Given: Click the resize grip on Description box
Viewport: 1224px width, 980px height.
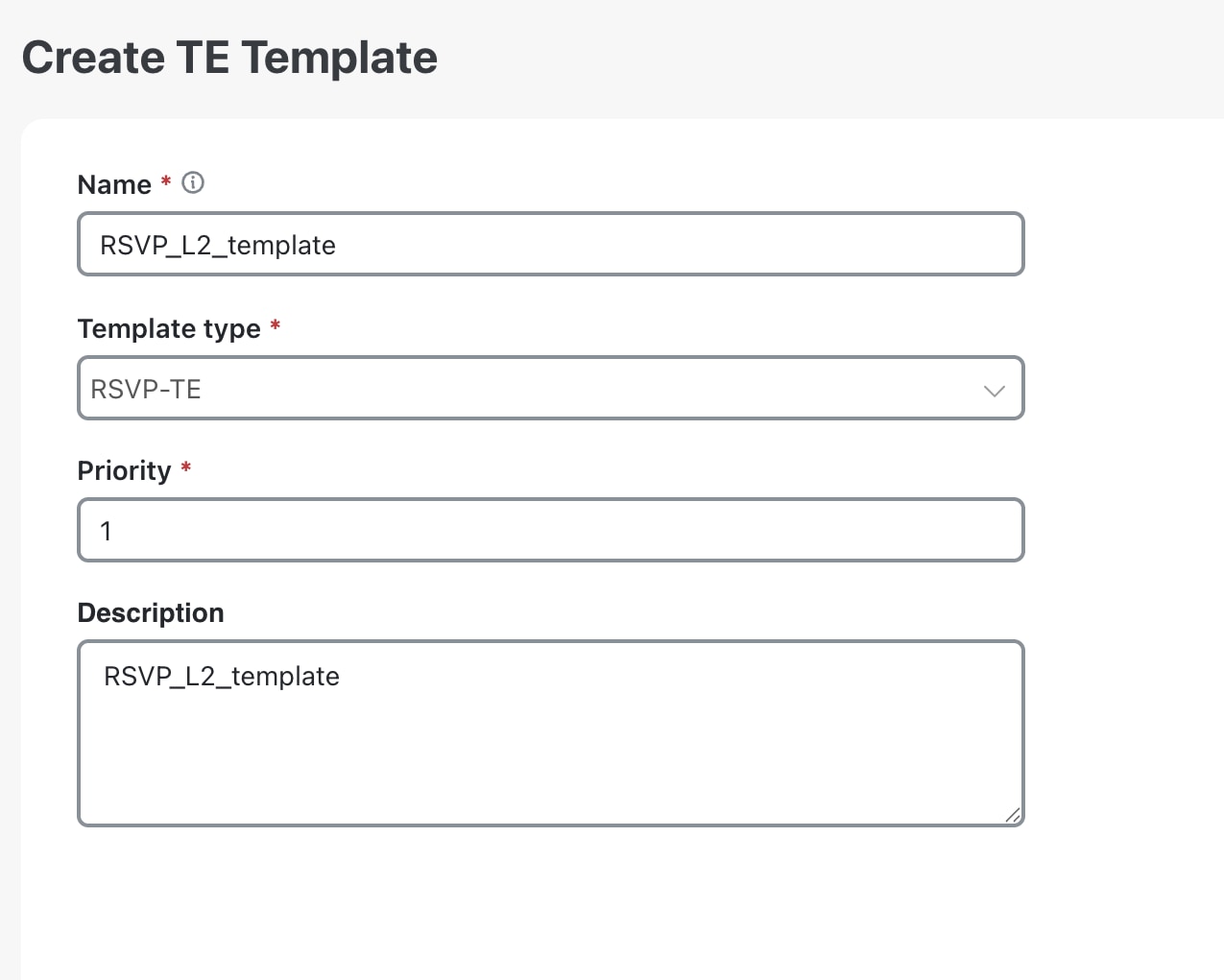Looking at the screenshot, I should pyautogui.click(x=1014, y=815).
